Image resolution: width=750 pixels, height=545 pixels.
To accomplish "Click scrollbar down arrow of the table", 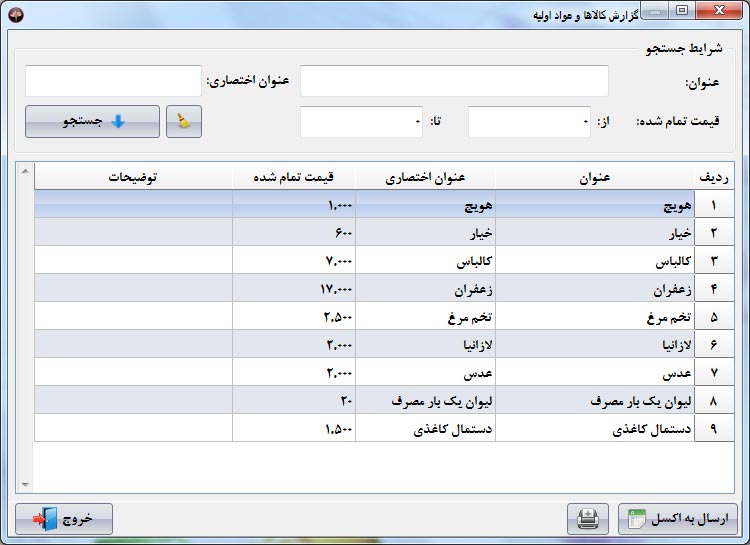I will click(25, 485).
